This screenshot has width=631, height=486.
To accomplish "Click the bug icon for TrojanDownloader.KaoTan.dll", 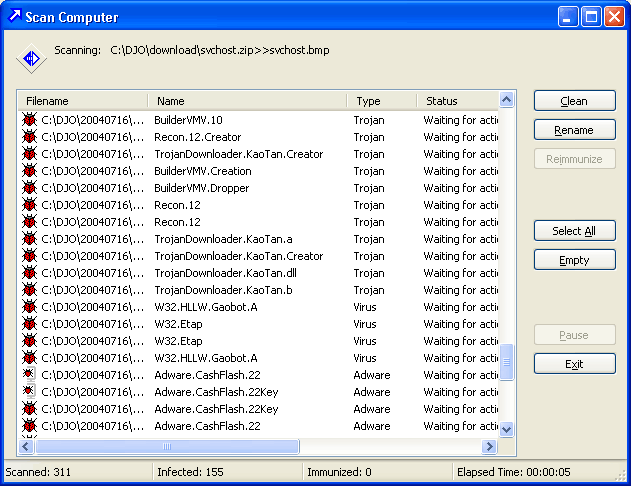I will pyautogui.click(x=29, y=273).
